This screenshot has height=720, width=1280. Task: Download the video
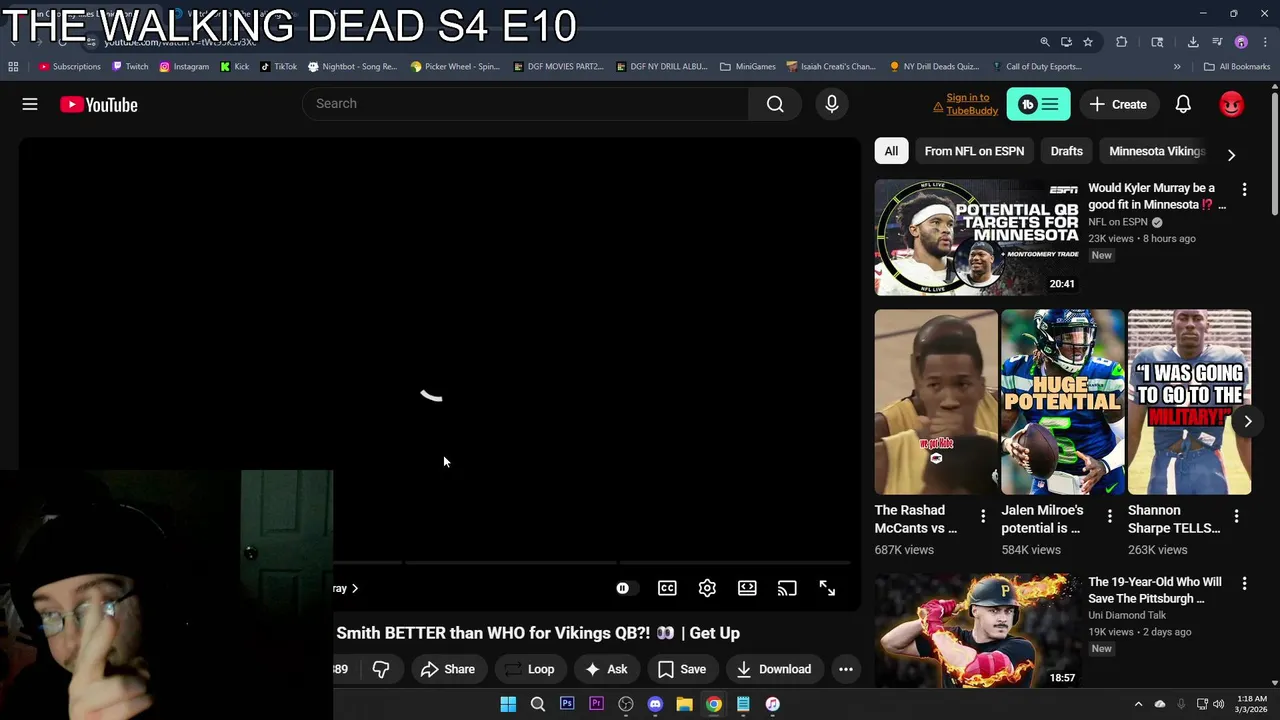774,669
